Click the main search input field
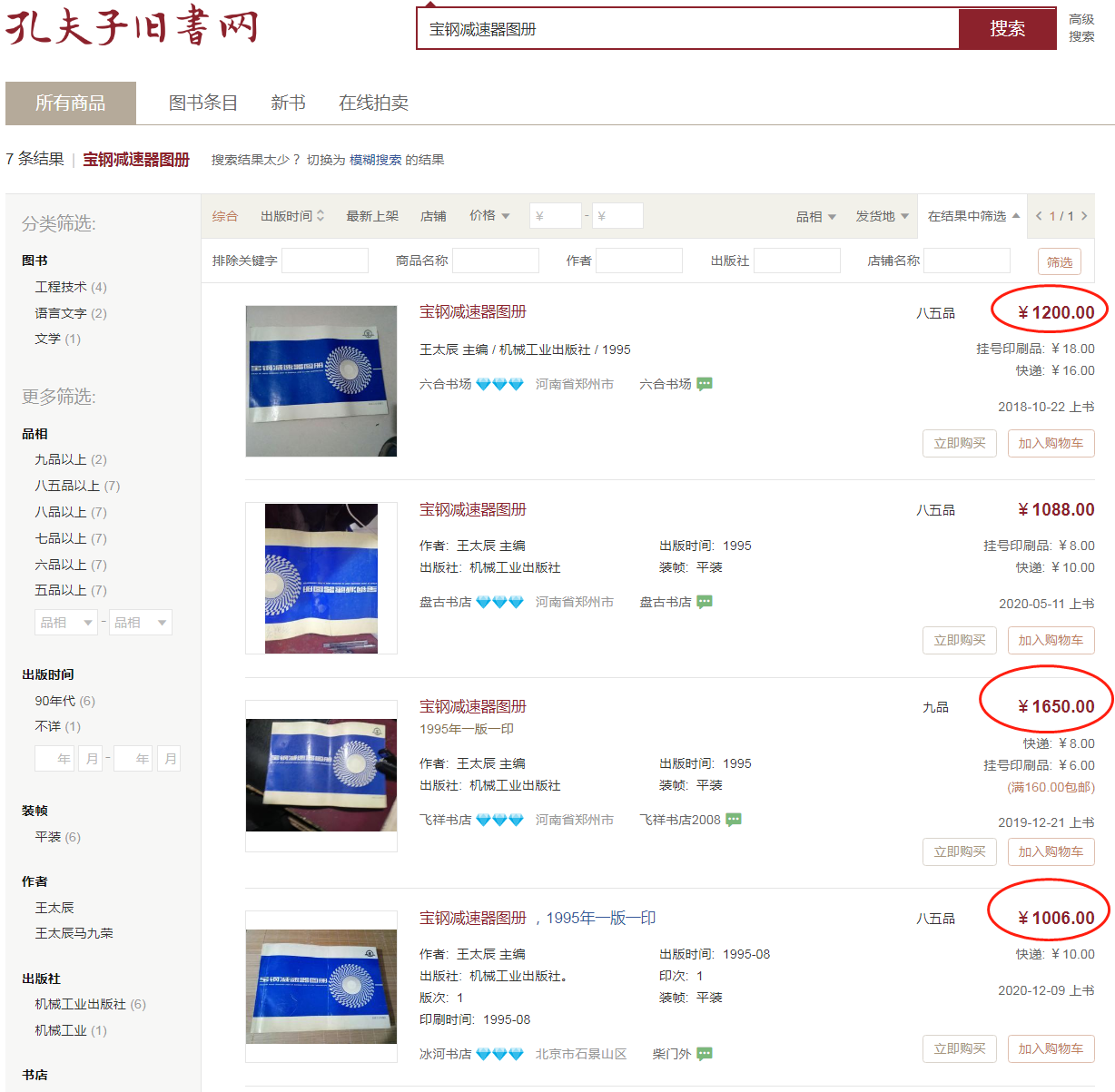This screenshot has width=1115, height=1092. (688, 29)
